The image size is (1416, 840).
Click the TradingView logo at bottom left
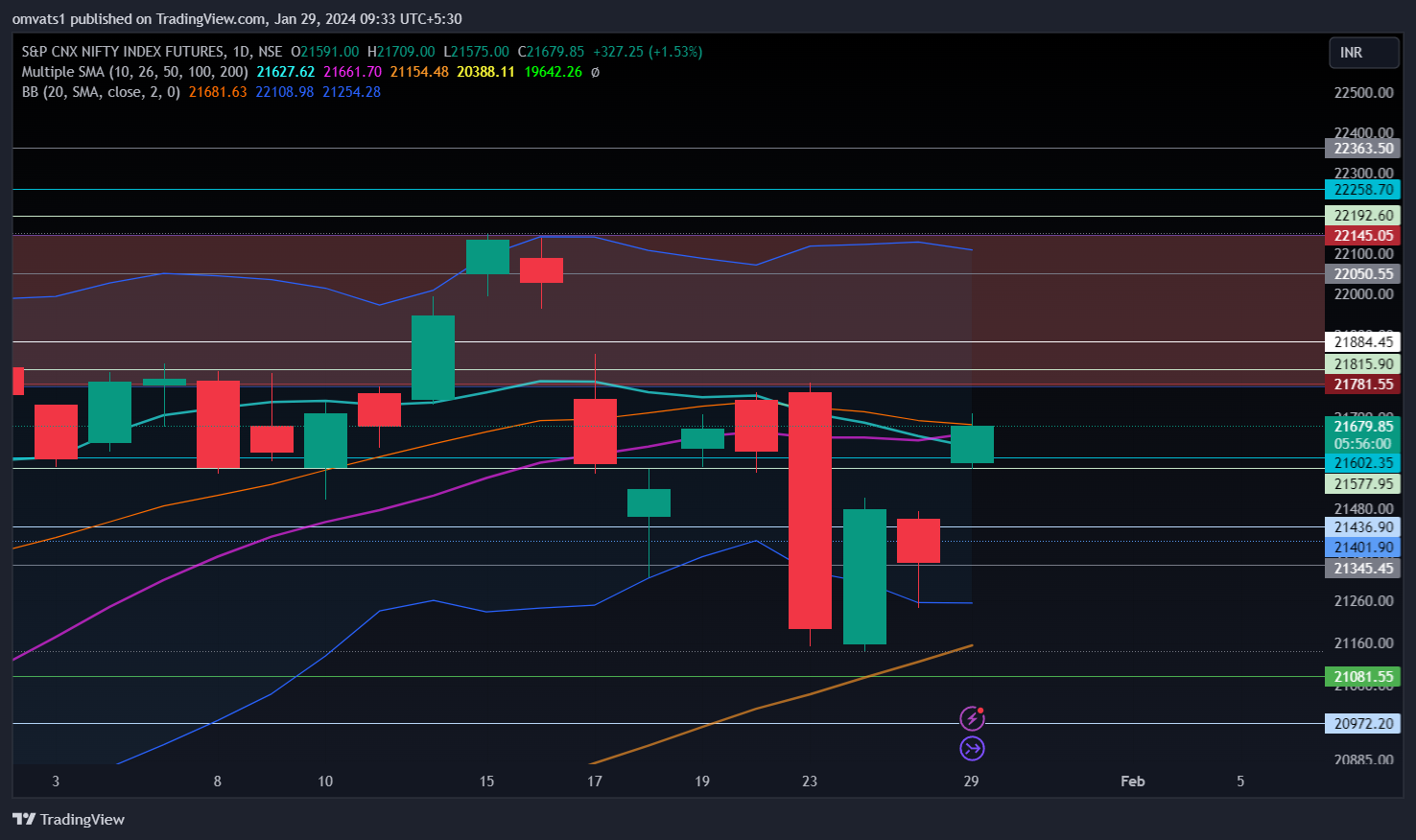point(69,819)
